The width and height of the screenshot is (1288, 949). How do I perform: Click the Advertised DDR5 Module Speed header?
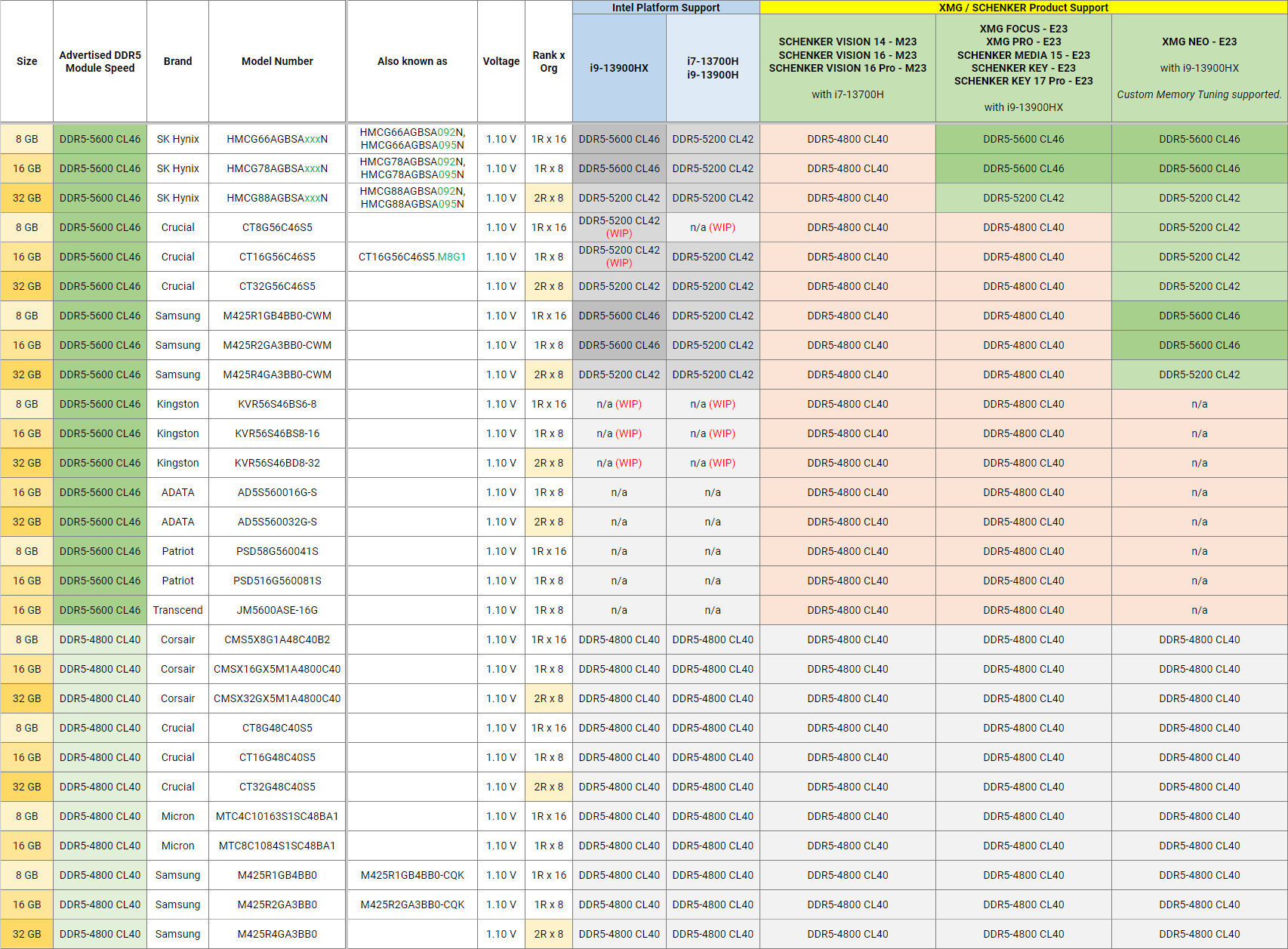tap(100, 61)
